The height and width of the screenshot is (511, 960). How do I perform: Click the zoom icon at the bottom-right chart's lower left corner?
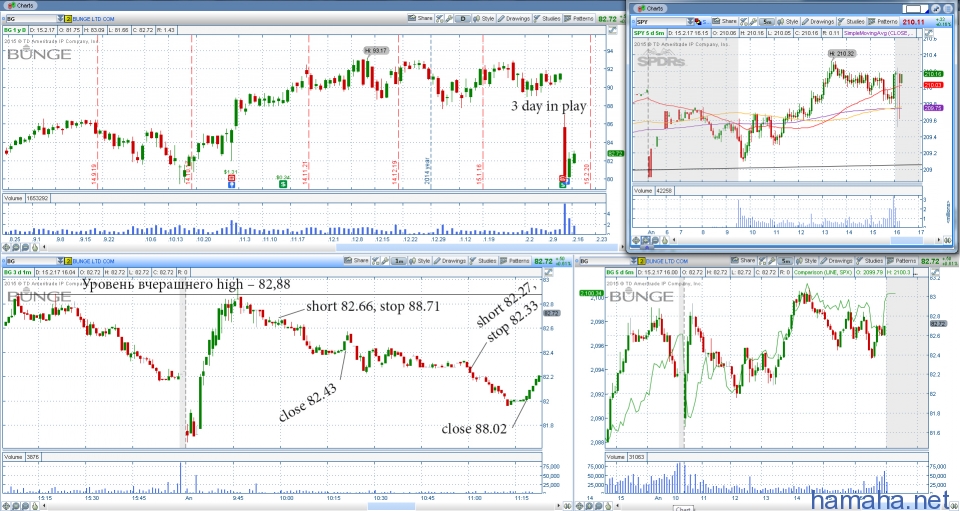pyautogui.click(x=589, y=506)
